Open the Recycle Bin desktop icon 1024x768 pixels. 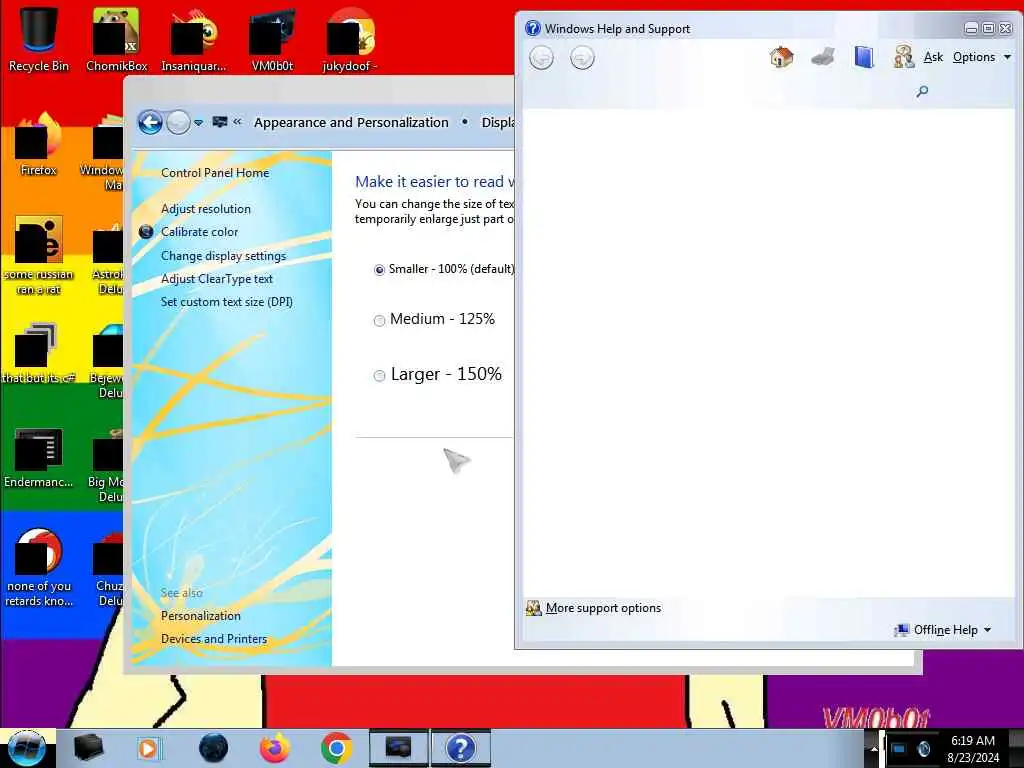tap(39, 38)
